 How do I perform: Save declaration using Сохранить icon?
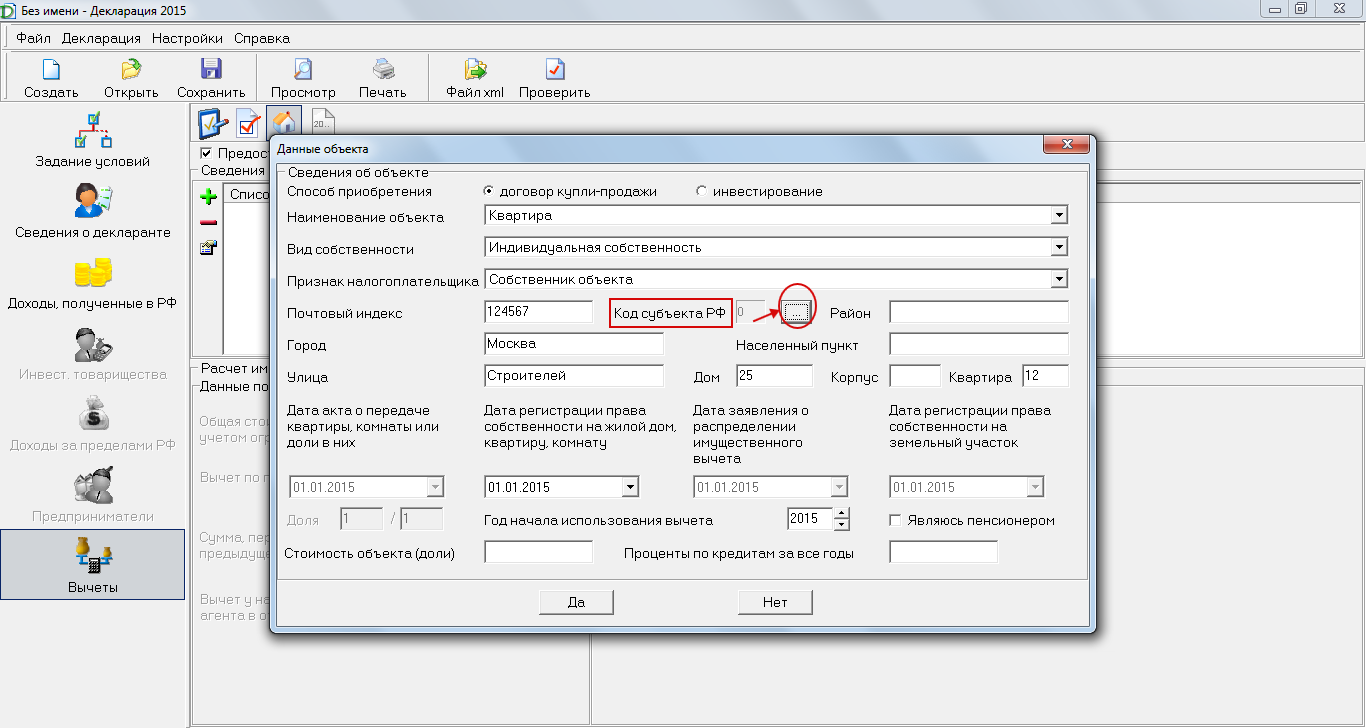[x=211, y=70]
